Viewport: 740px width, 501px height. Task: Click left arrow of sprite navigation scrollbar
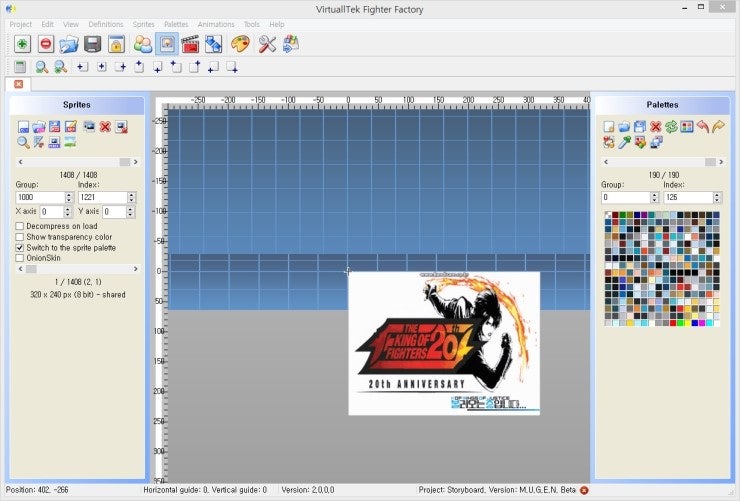coord(20,162)
